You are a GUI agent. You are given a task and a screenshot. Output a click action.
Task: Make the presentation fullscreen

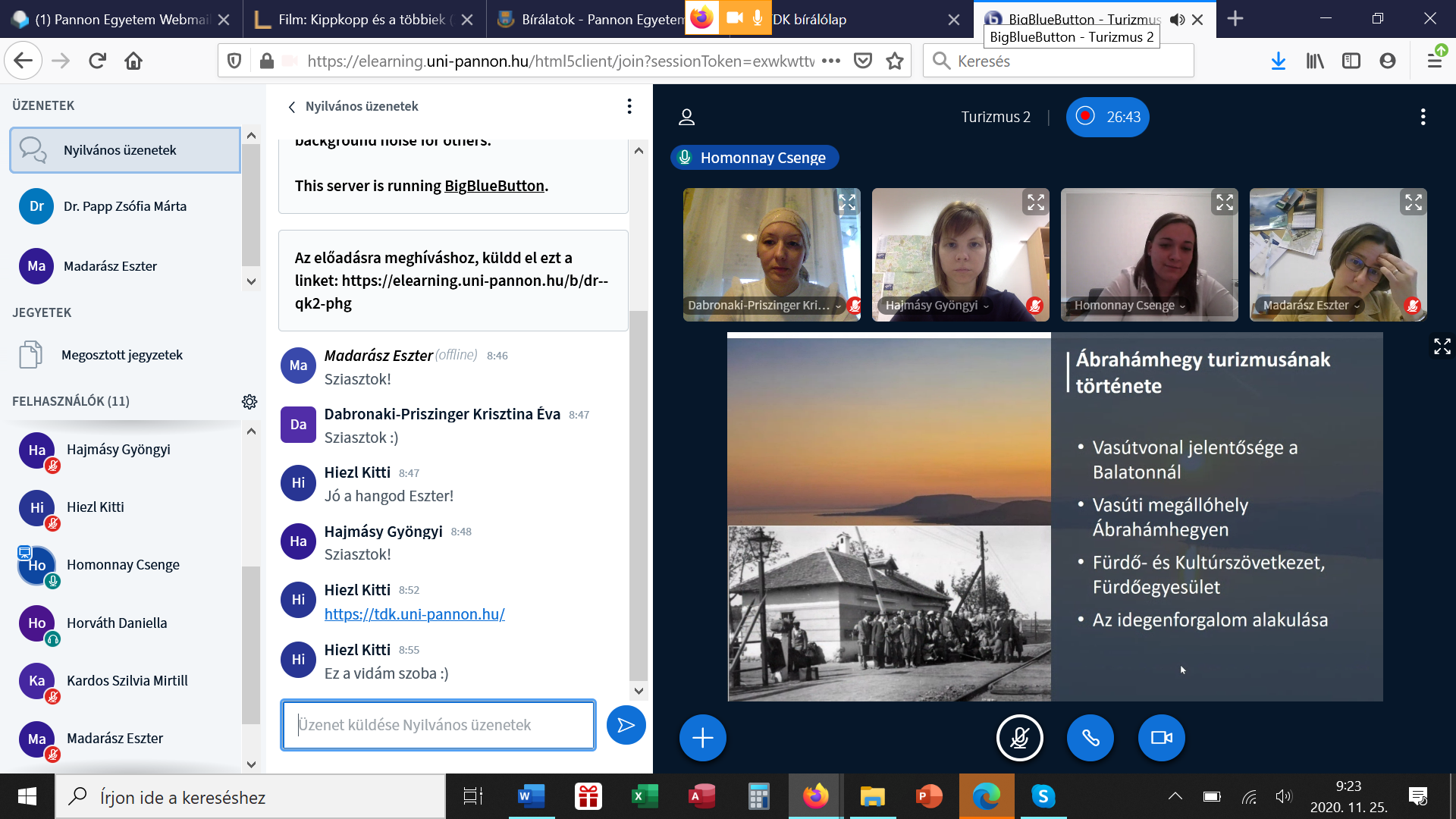click(x=1442, y=347)
